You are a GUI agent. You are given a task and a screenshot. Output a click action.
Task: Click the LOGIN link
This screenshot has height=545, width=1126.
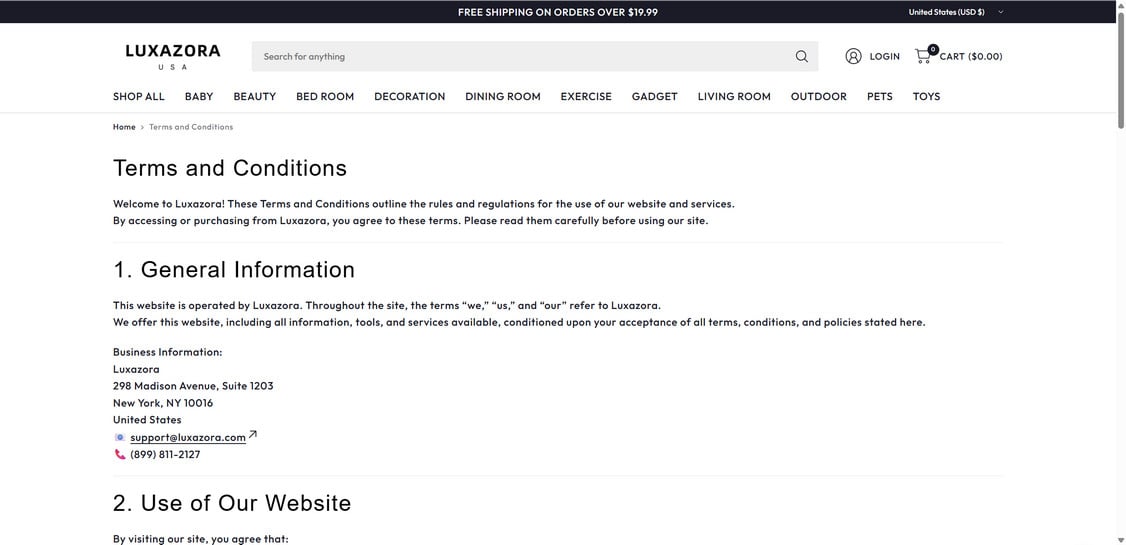pos(884,56)
